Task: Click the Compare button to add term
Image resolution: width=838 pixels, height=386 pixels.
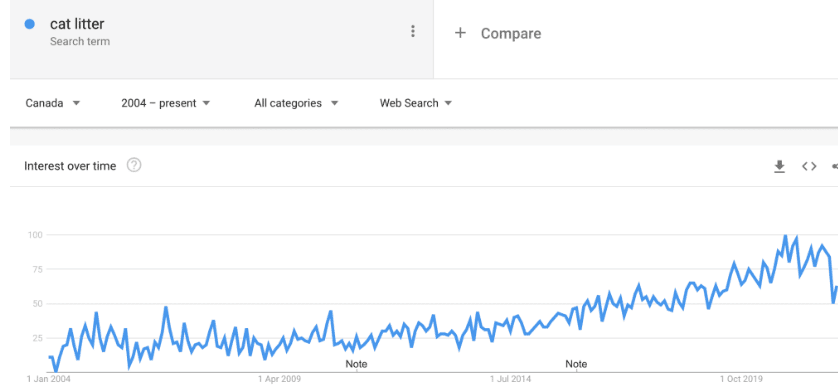Action: click(x=498, y=33)
